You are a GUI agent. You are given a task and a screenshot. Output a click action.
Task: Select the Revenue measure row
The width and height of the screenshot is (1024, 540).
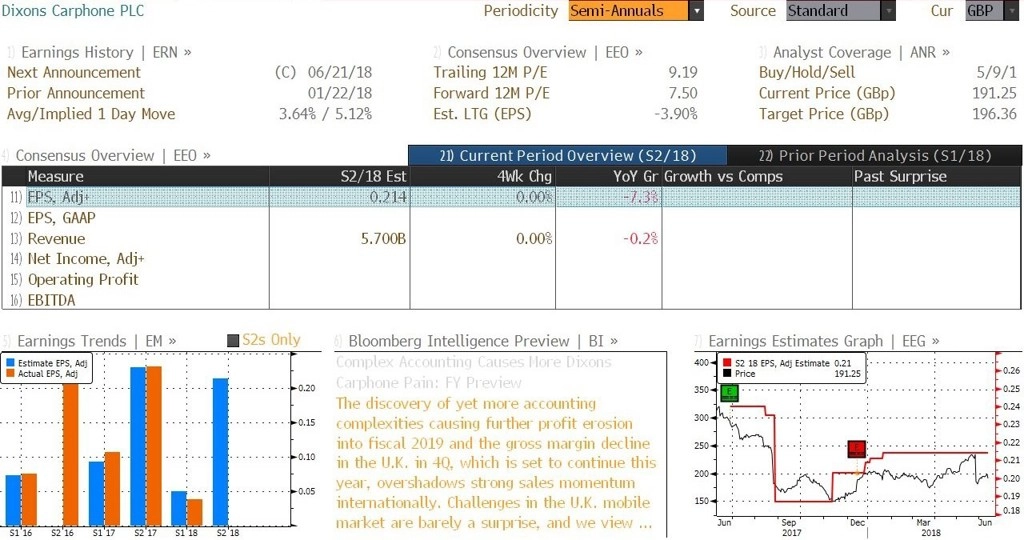click(511, 238)
